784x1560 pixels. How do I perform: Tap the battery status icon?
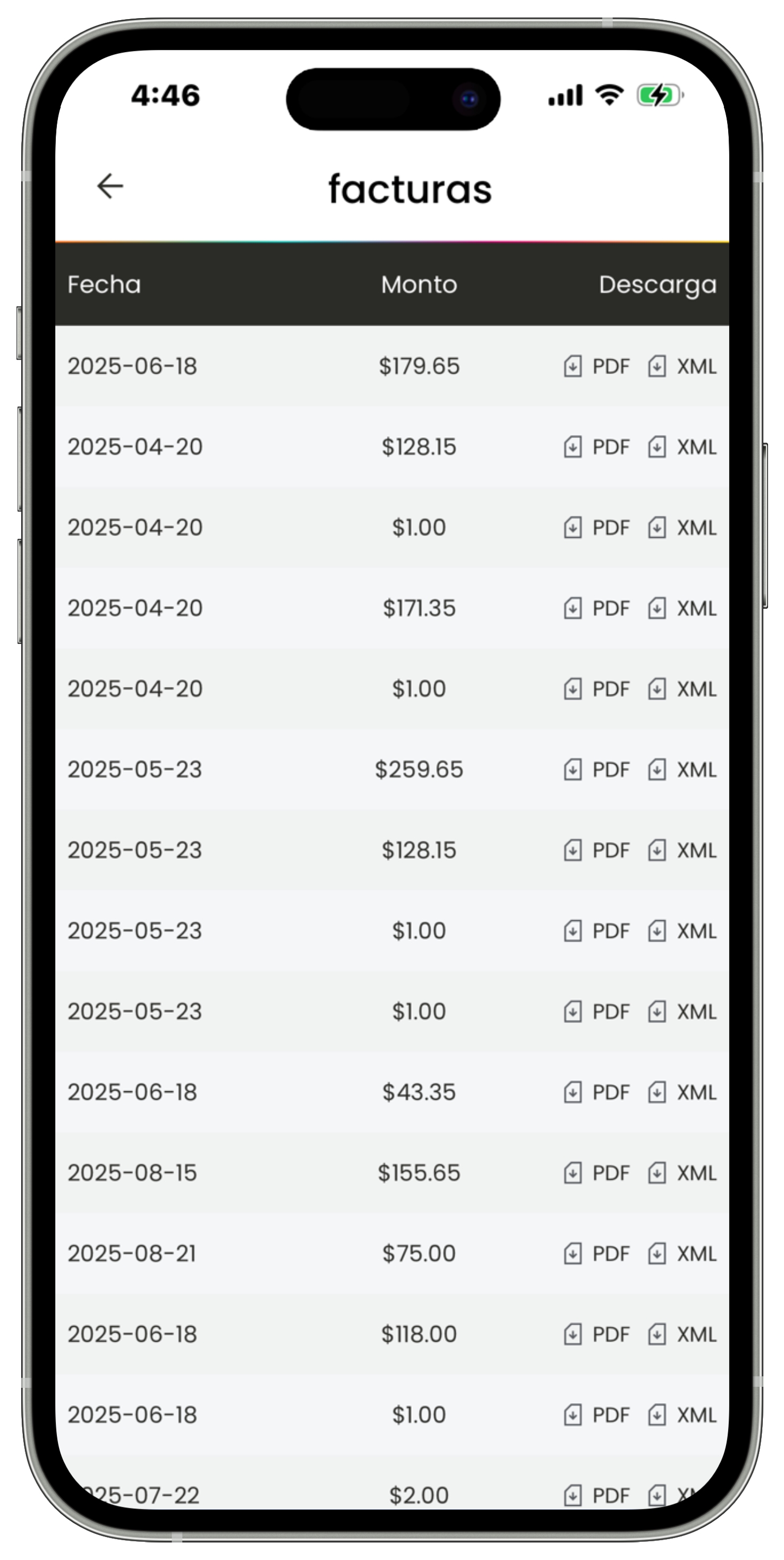(660, 95)
